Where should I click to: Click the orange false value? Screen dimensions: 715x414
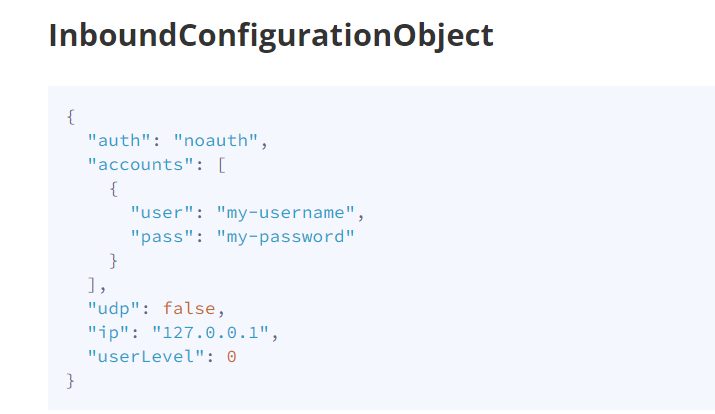click(x=189, y=308)
